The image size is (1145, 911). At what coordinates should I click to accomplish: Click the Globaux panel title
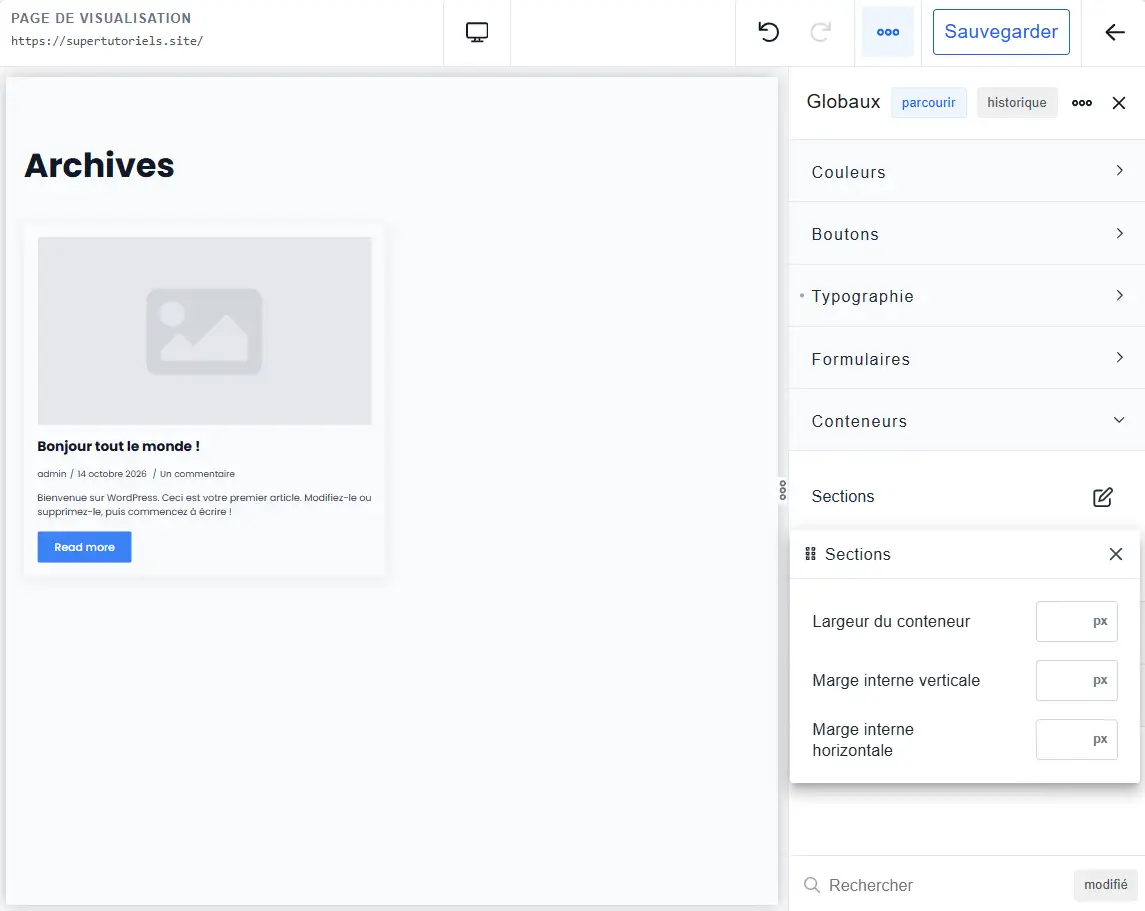pos(843,101)
